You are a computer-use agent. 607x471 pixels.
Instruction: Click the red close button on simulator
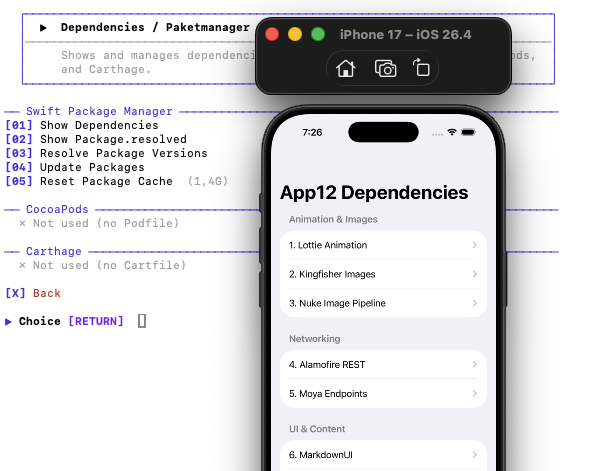(x=272, y=34)
